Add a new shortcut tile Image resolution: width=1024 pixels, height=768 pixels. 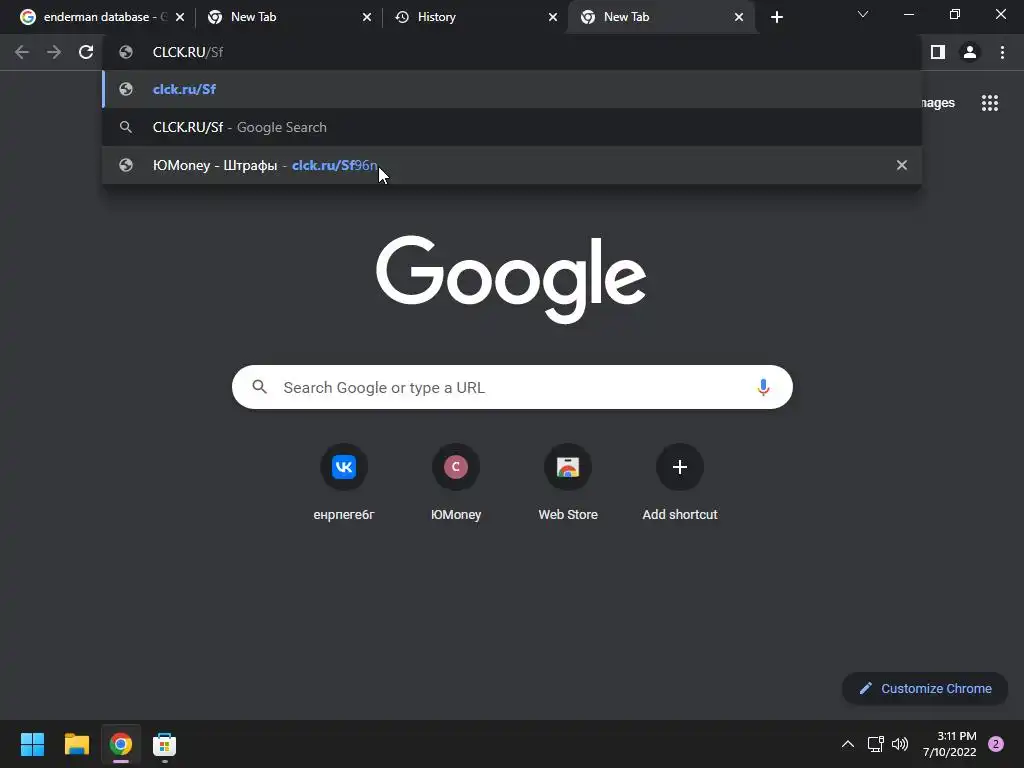680,482
